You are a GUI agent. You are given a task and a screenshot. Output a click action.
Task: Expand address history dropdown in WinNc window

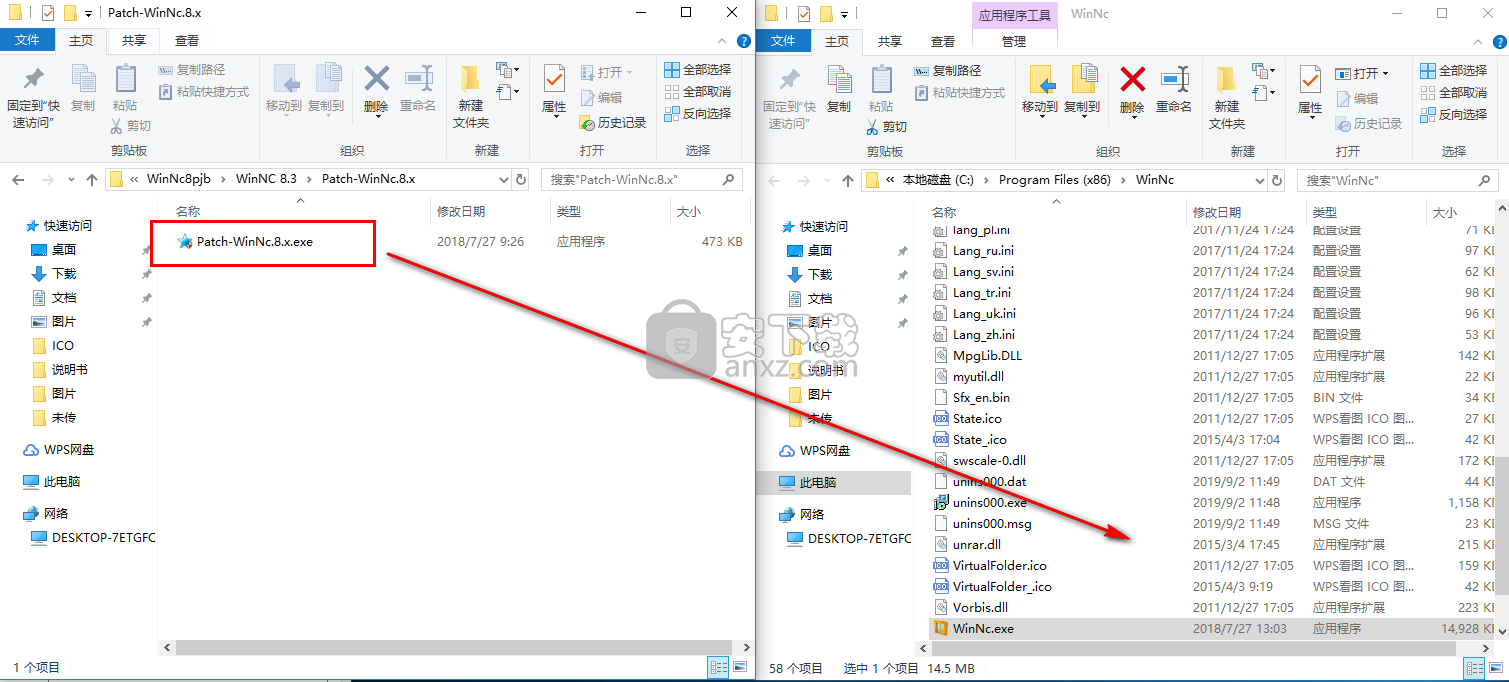coord(1259,180)
